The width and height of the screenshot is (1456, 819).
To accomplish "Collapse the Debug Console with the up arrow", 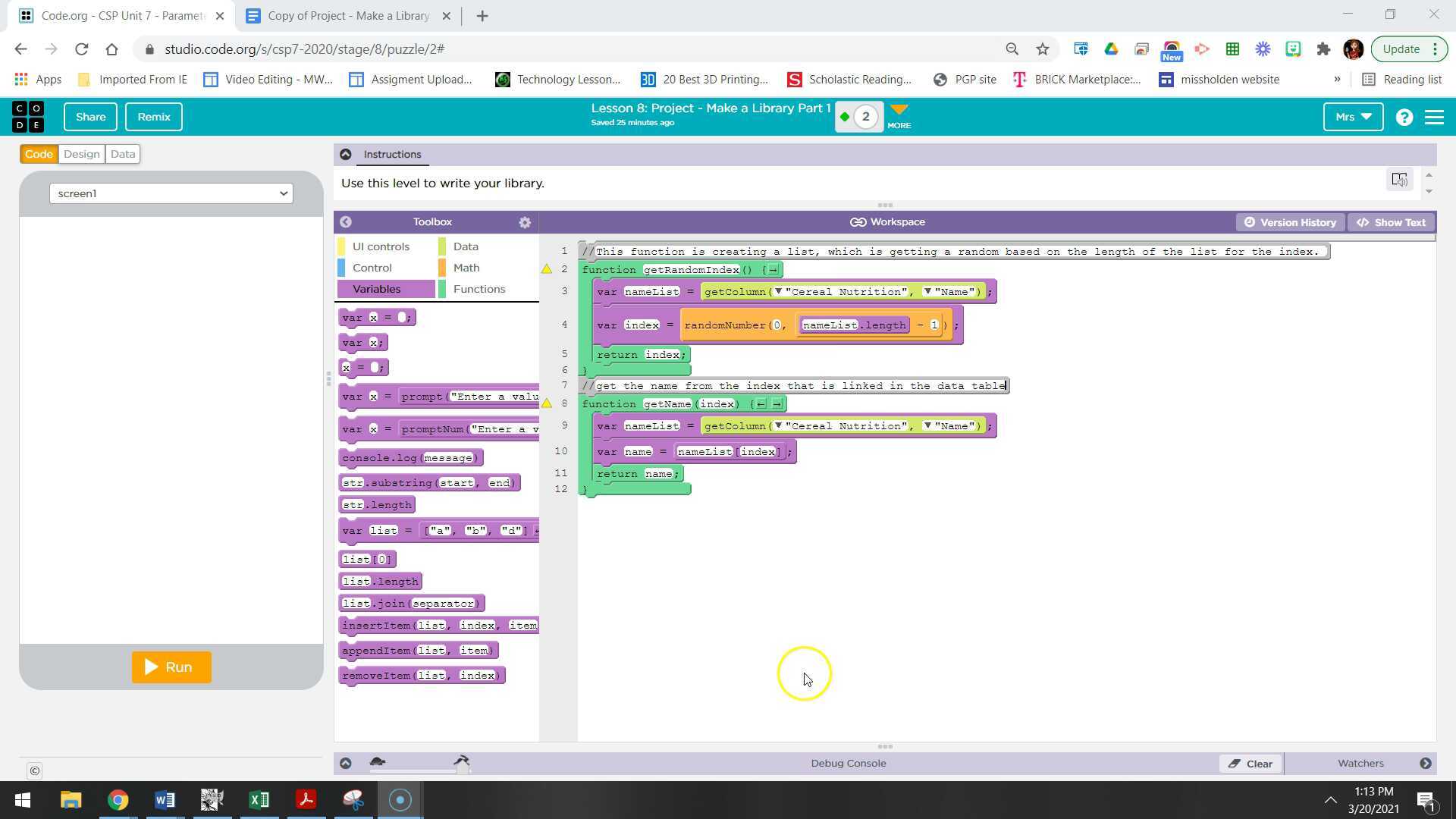I will coord(347,763).
